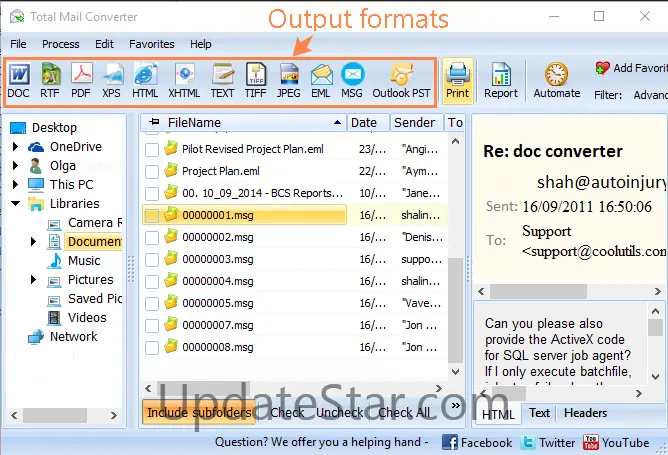Convert to EML format
Image resolution: width=668 pixels, height=455 pixels.
point(321,81)
